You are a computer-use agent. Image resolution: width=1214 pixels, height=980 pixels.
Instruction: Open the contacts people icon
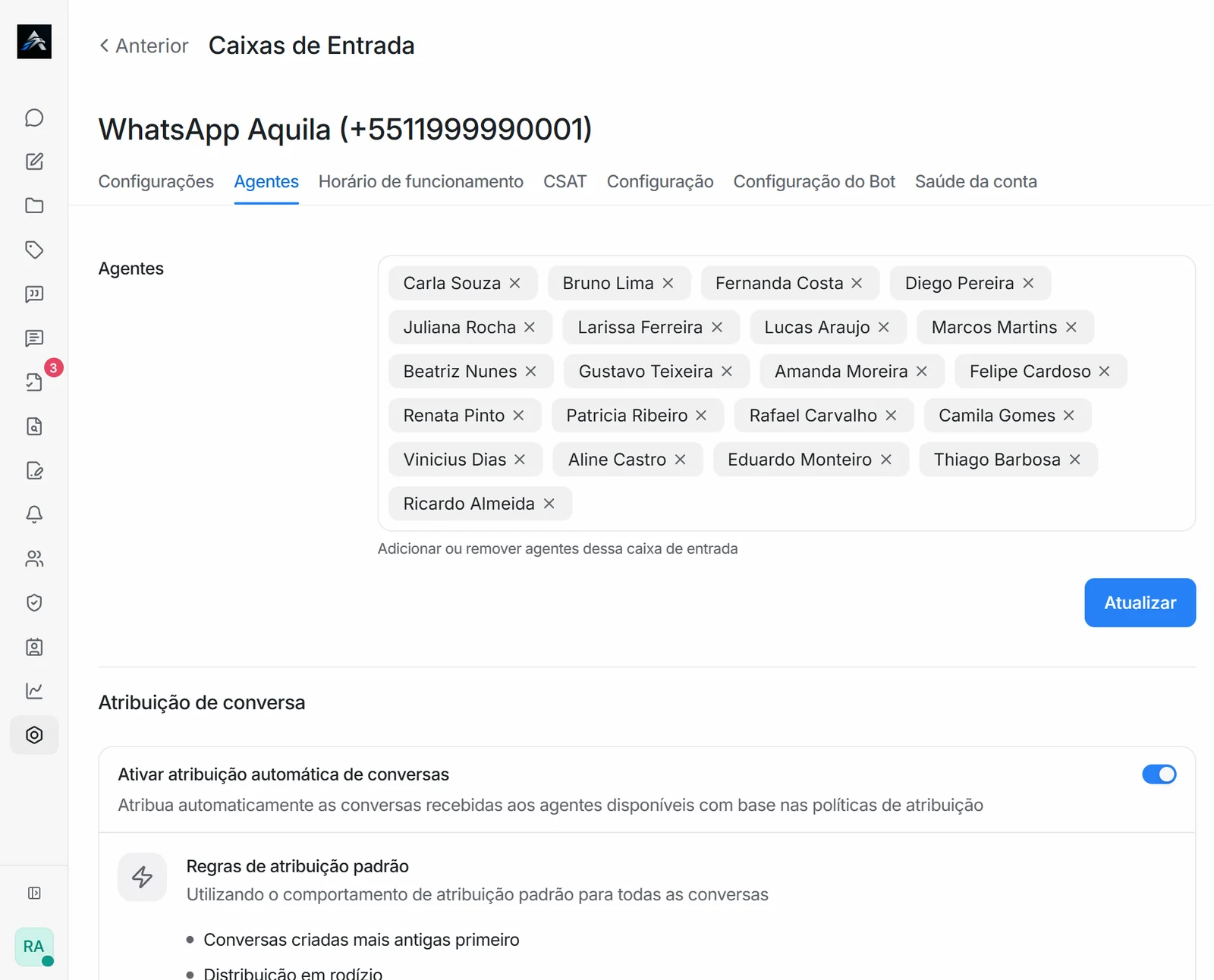34,559
